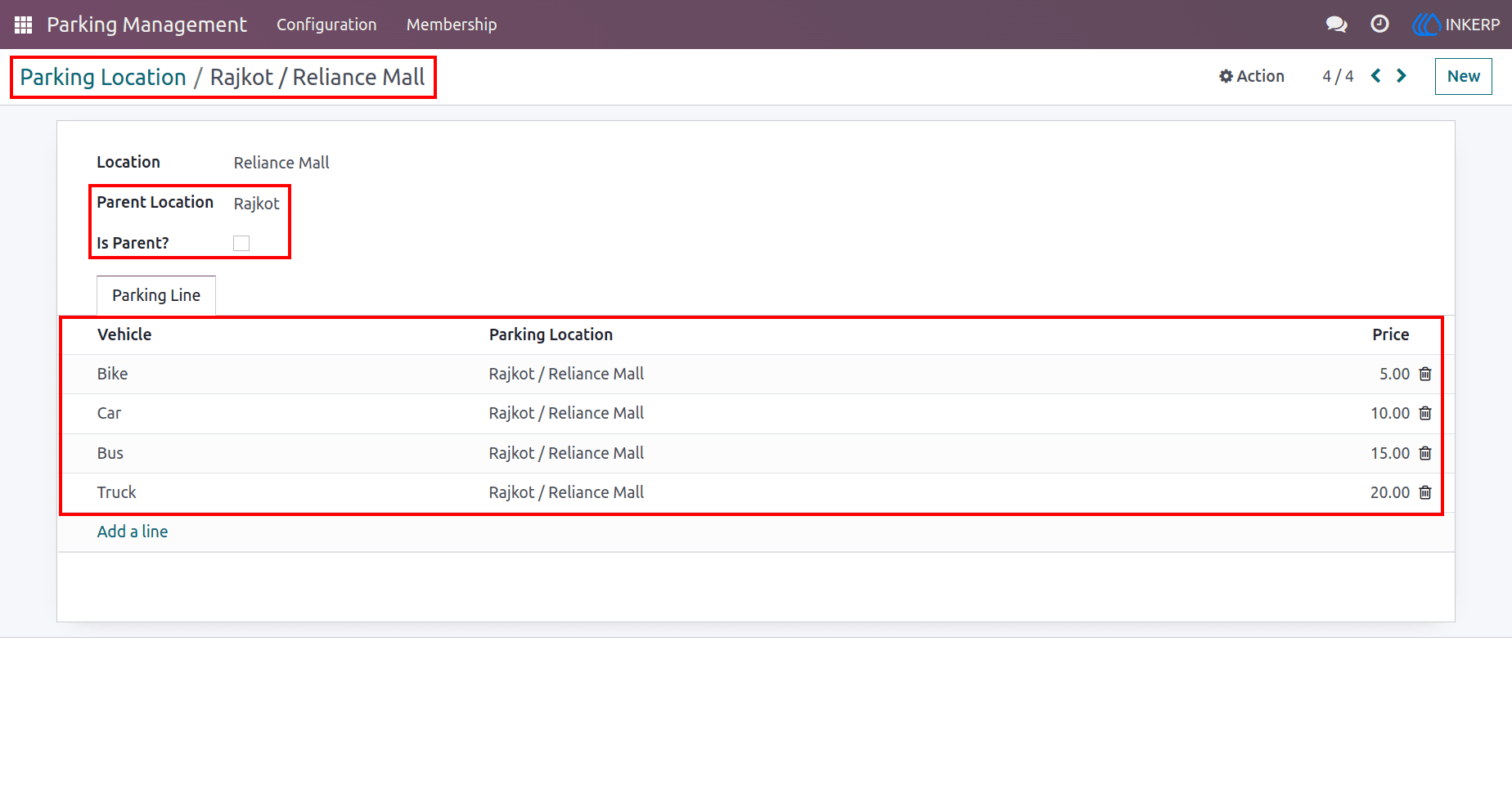Viewport: 1512px width, 790px height.
Task: Select the Truck vehicle cell
Action: click(116, 492)
